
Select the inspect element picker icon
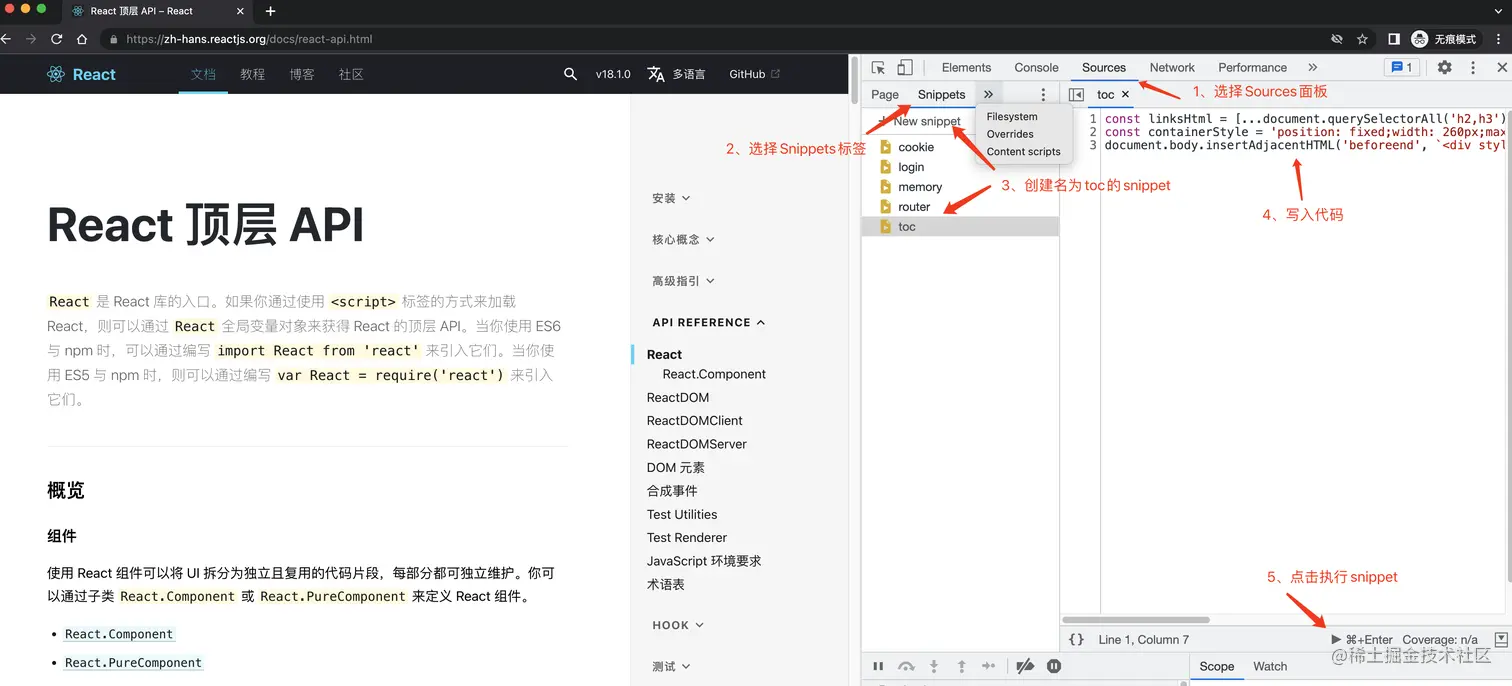tap(878, 68)
